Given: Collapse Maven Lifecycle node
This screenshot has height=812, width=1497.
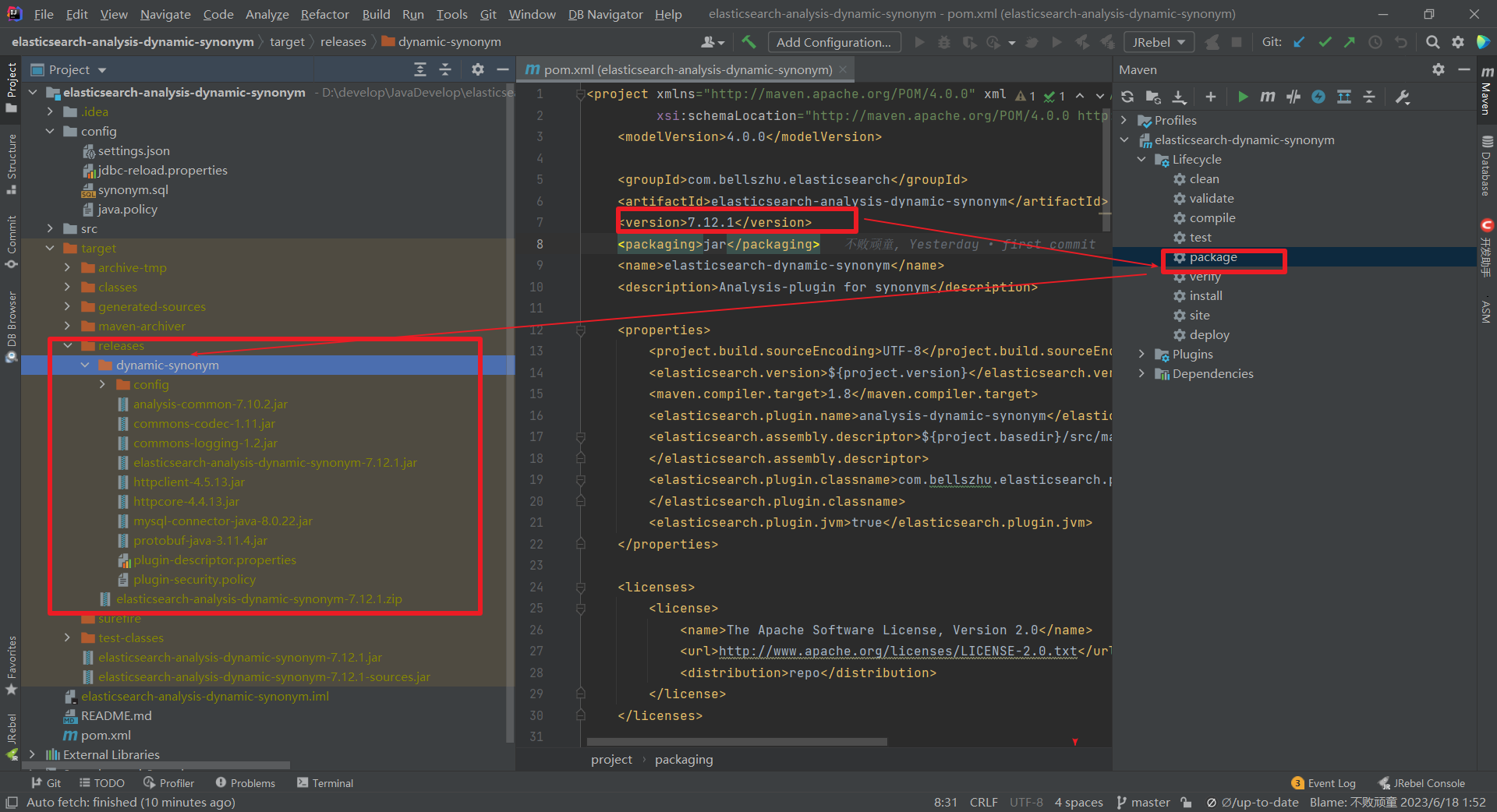Looking at the screenshot, I should [1141, 159].
